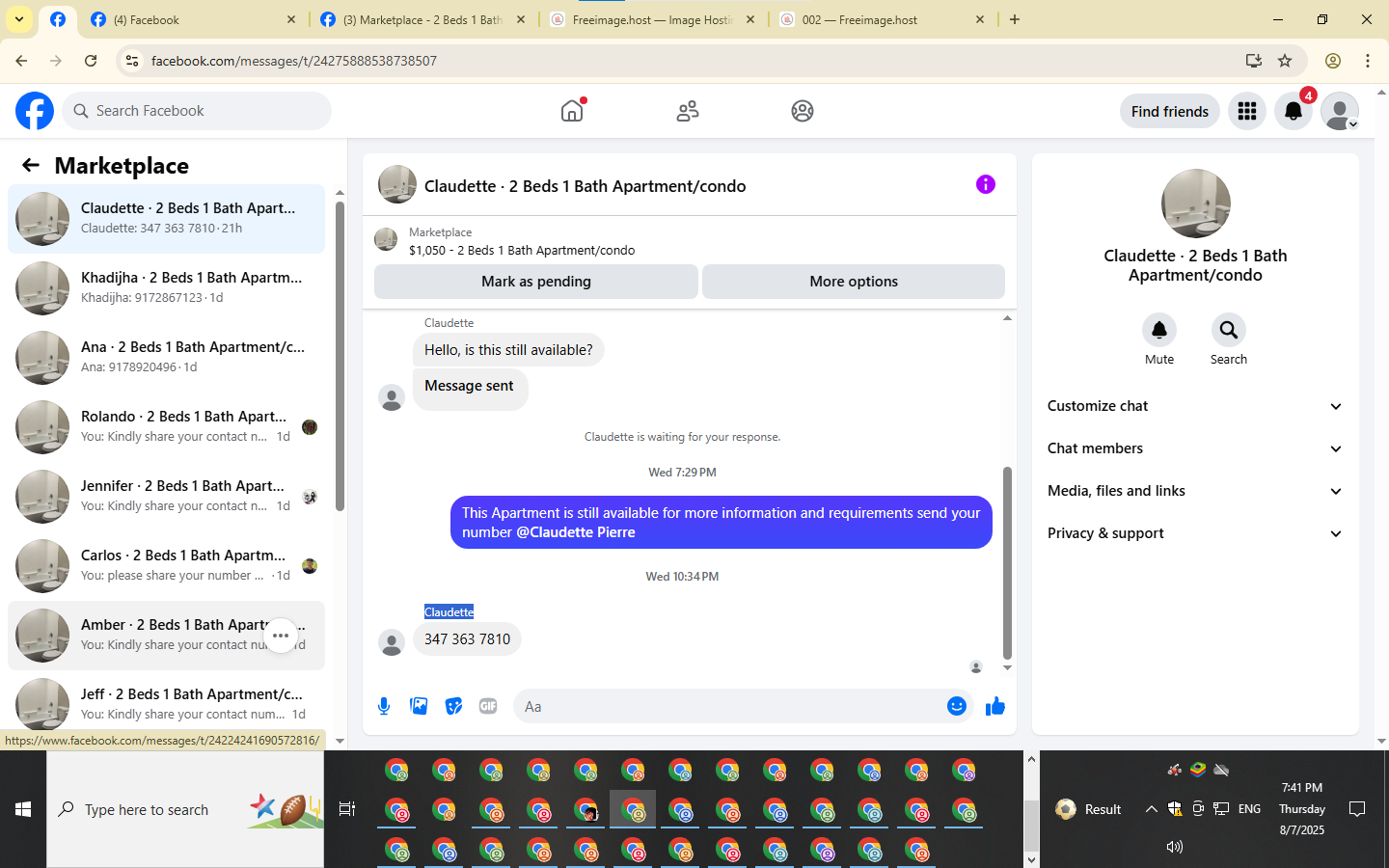Open the Ana conversation
Image resolution: width=1389 pixels, height=868 pixels.
(x=166, y=357)
